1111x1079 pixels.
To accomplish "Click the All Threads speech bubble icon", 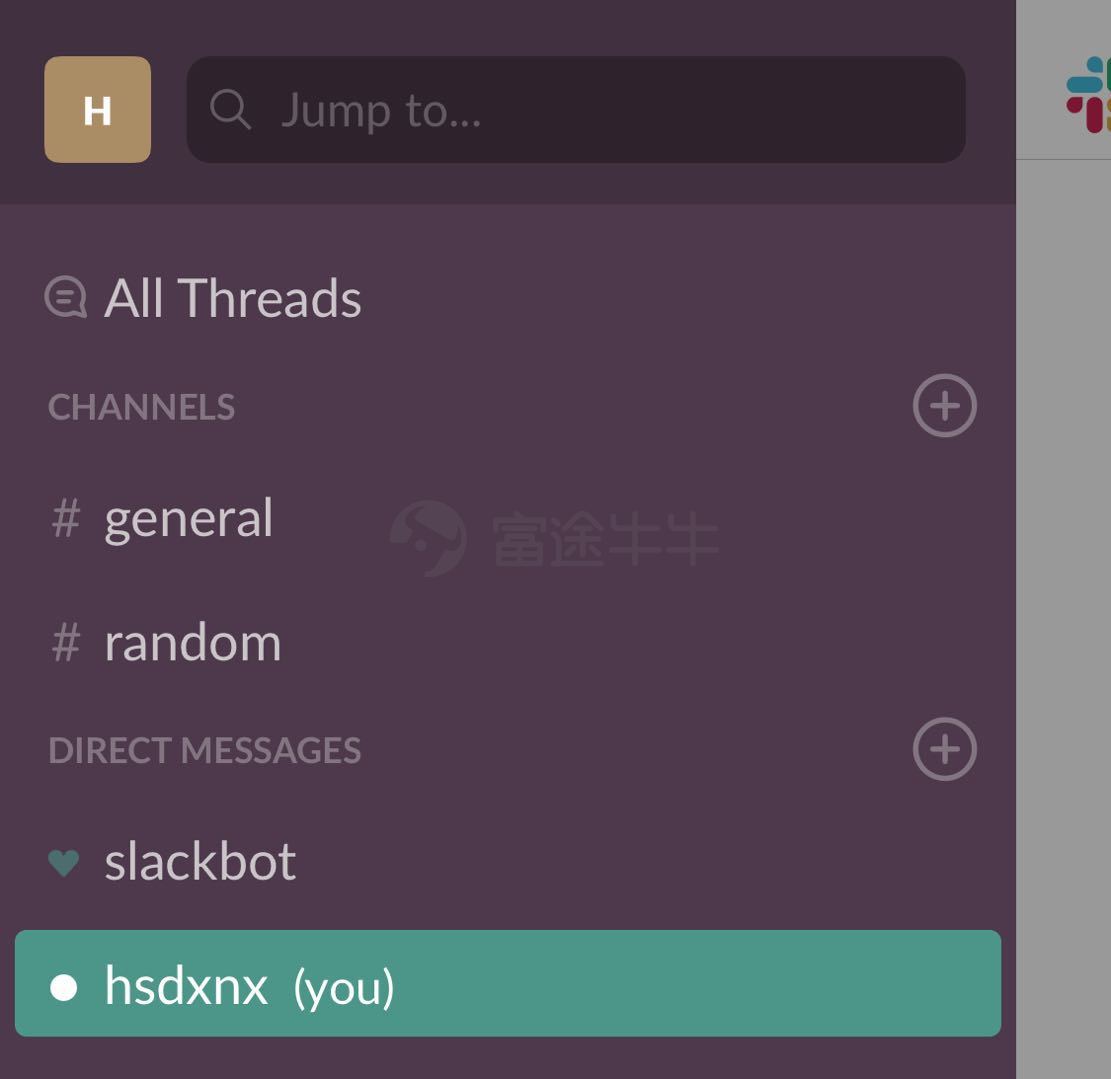I will click(65, 297).
